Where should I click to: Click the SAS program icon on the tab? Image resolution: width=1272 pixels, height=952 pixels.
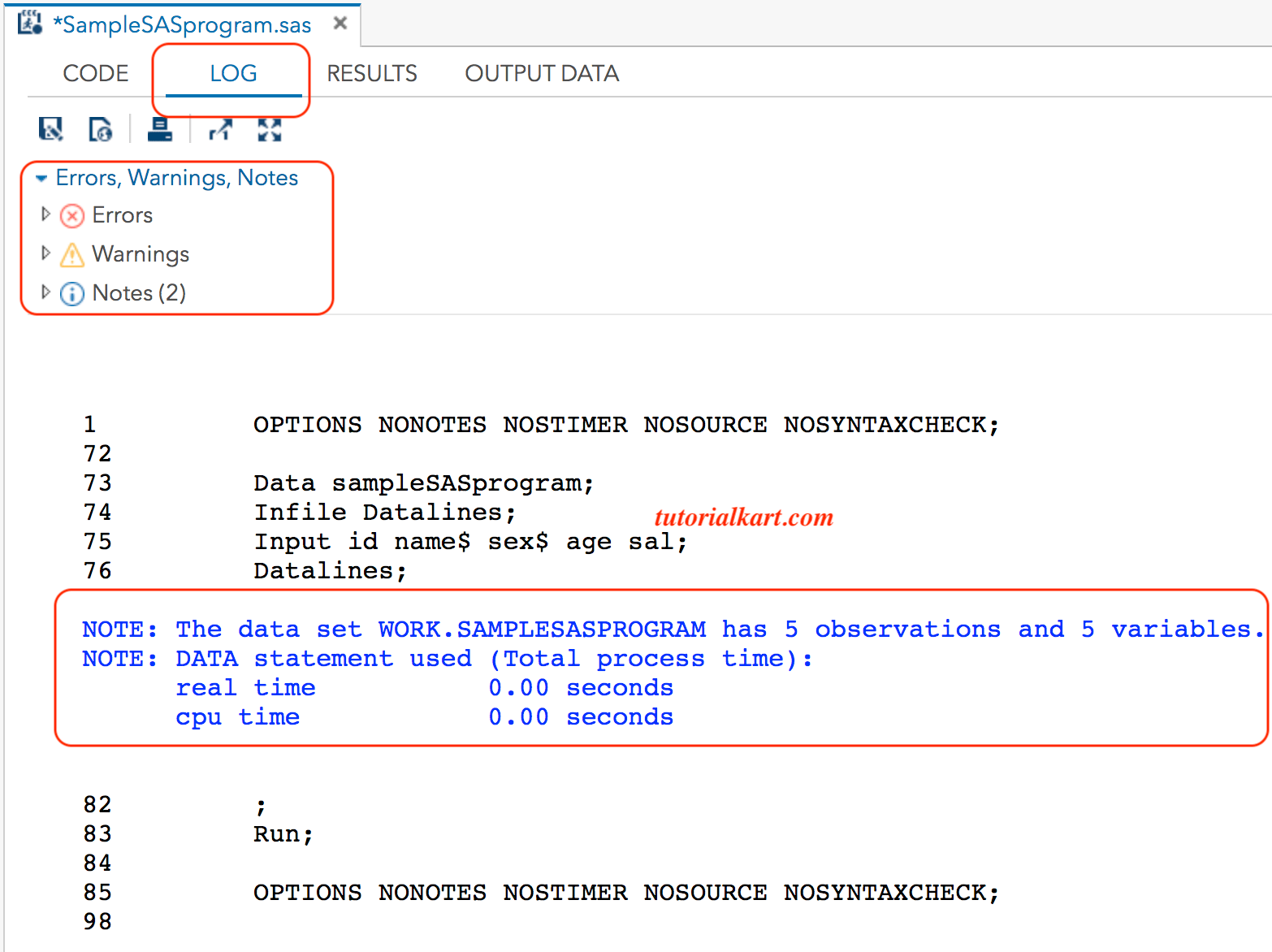pyautogui.click(x=29, y=23)
